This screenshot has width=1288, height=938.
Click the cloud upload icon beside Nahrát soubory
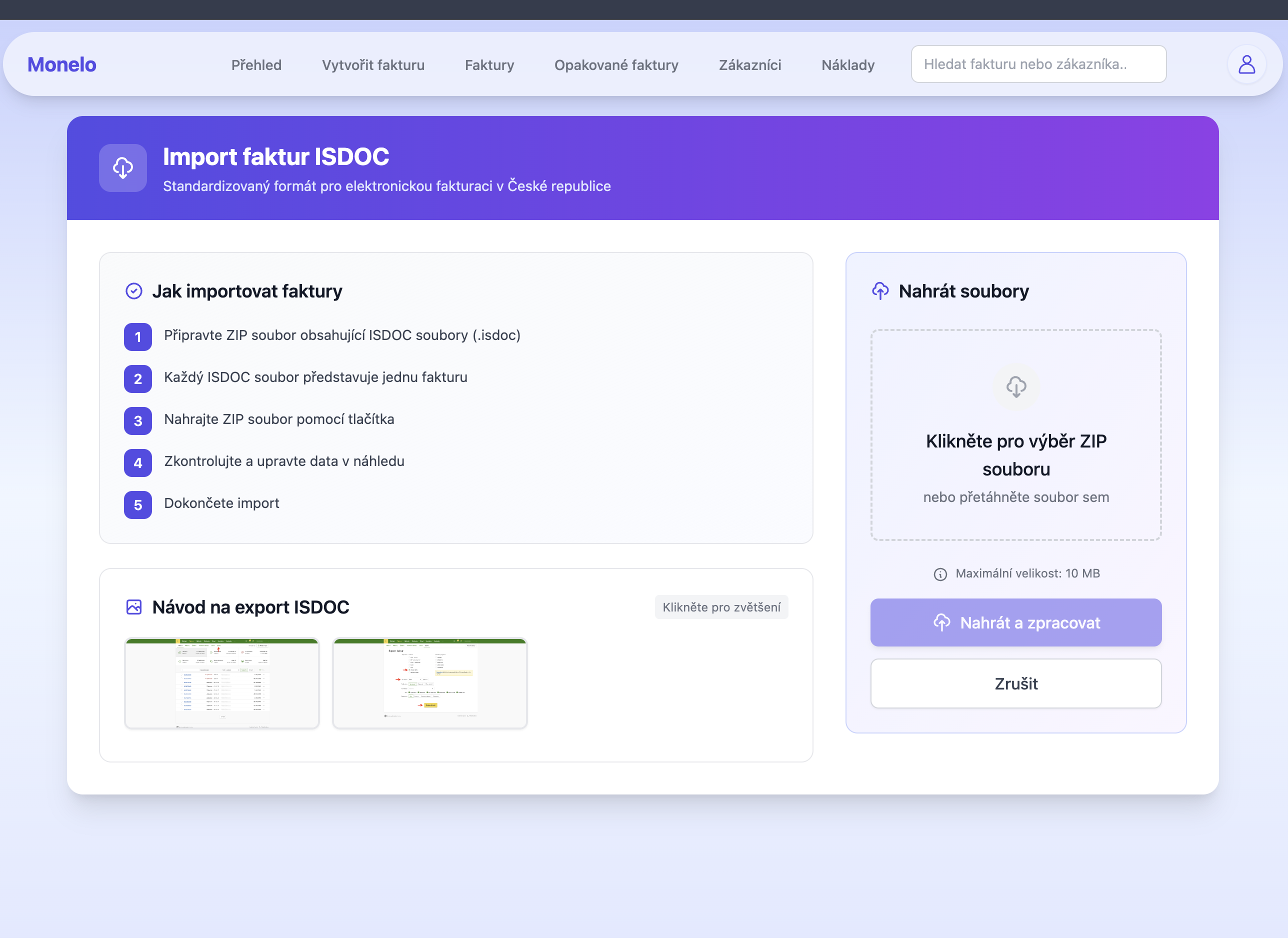(880, 290)
